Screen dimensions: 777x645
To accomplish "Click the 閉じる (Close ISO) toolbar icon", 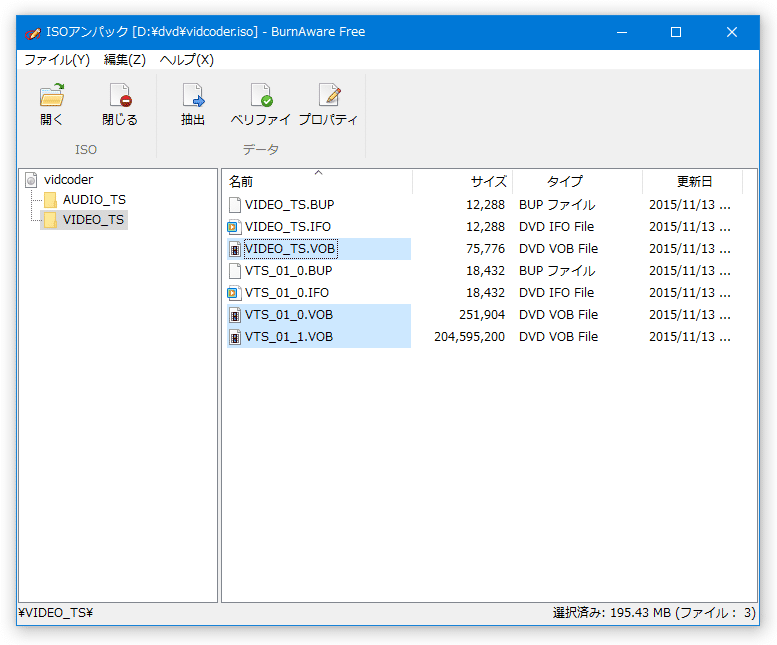I will 120,95.
